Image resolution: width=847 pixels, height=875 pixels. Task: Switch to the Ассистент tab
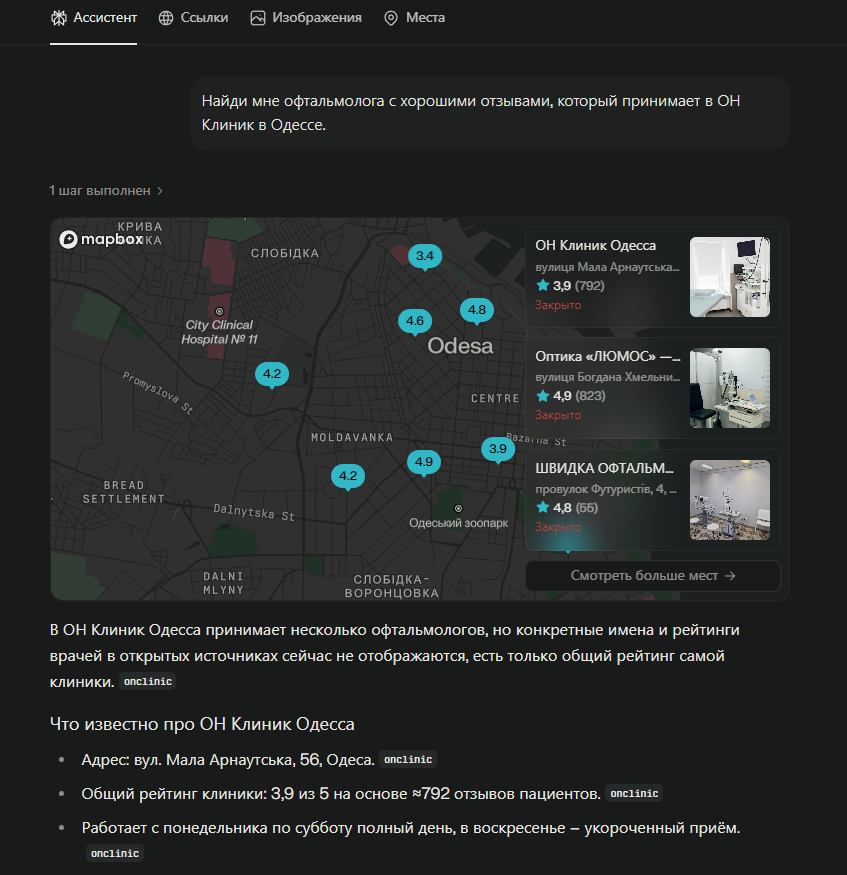click(94, 18)
